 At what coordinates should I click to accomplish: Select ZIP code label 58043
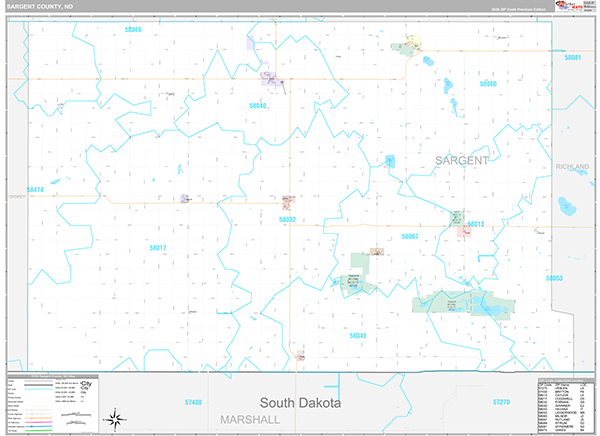click(x=358, y=336)
